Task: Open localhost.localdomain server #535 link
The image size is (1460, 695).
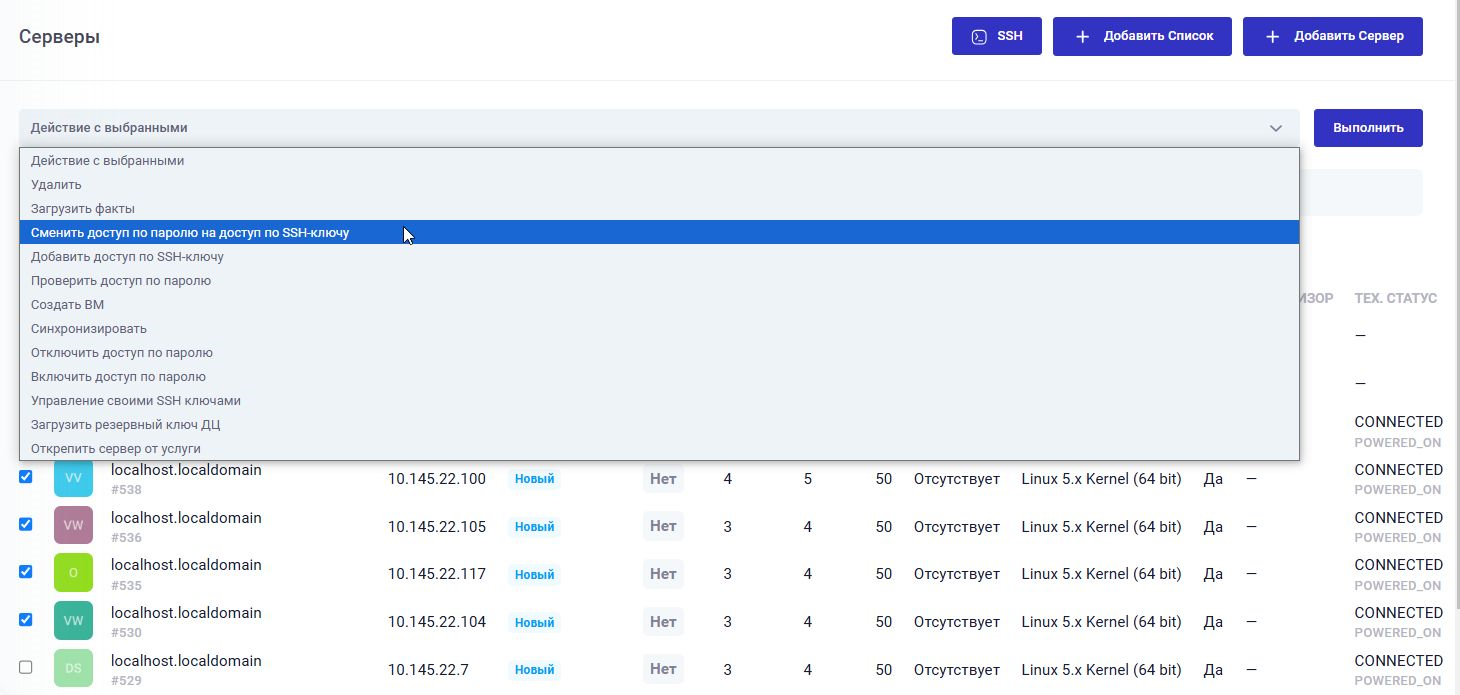Action: click(186, 565)
